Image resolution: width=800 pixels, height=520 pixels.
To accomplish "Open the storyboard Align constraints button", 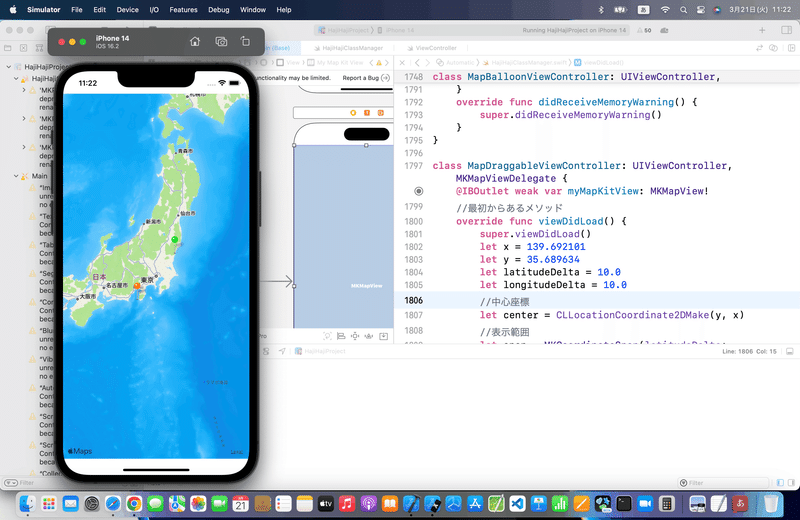I will point(341,336).
